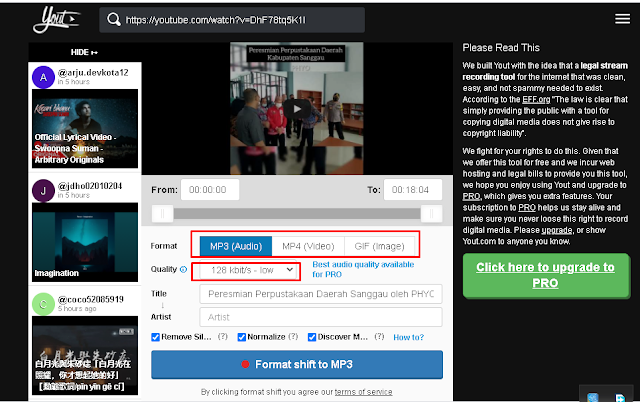Image resolution: width=640 pixels, height=402 pixels.
Task: Click HIDE to collapse the sidebar
Action: click(84, 52)
